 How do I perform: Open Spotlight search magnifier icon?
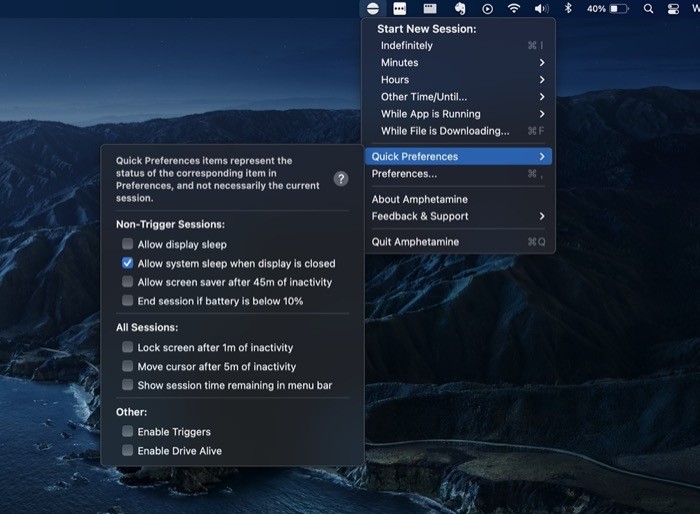pyautogui.click(x=649, y=8)
